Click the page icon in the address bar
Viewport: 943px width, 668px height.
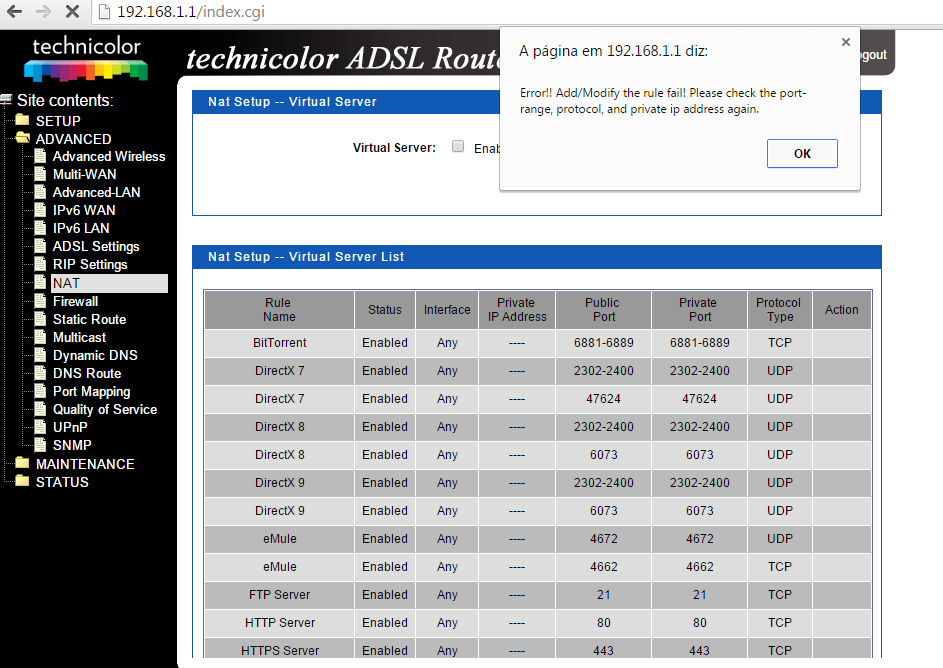(x=104, y=12)
